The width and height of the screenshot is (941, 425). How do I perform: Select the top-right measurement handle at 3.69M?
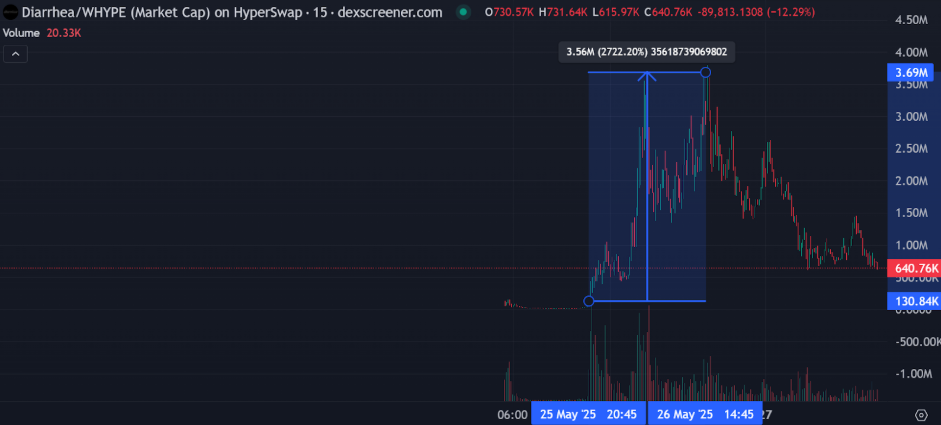tap(706, 73)
